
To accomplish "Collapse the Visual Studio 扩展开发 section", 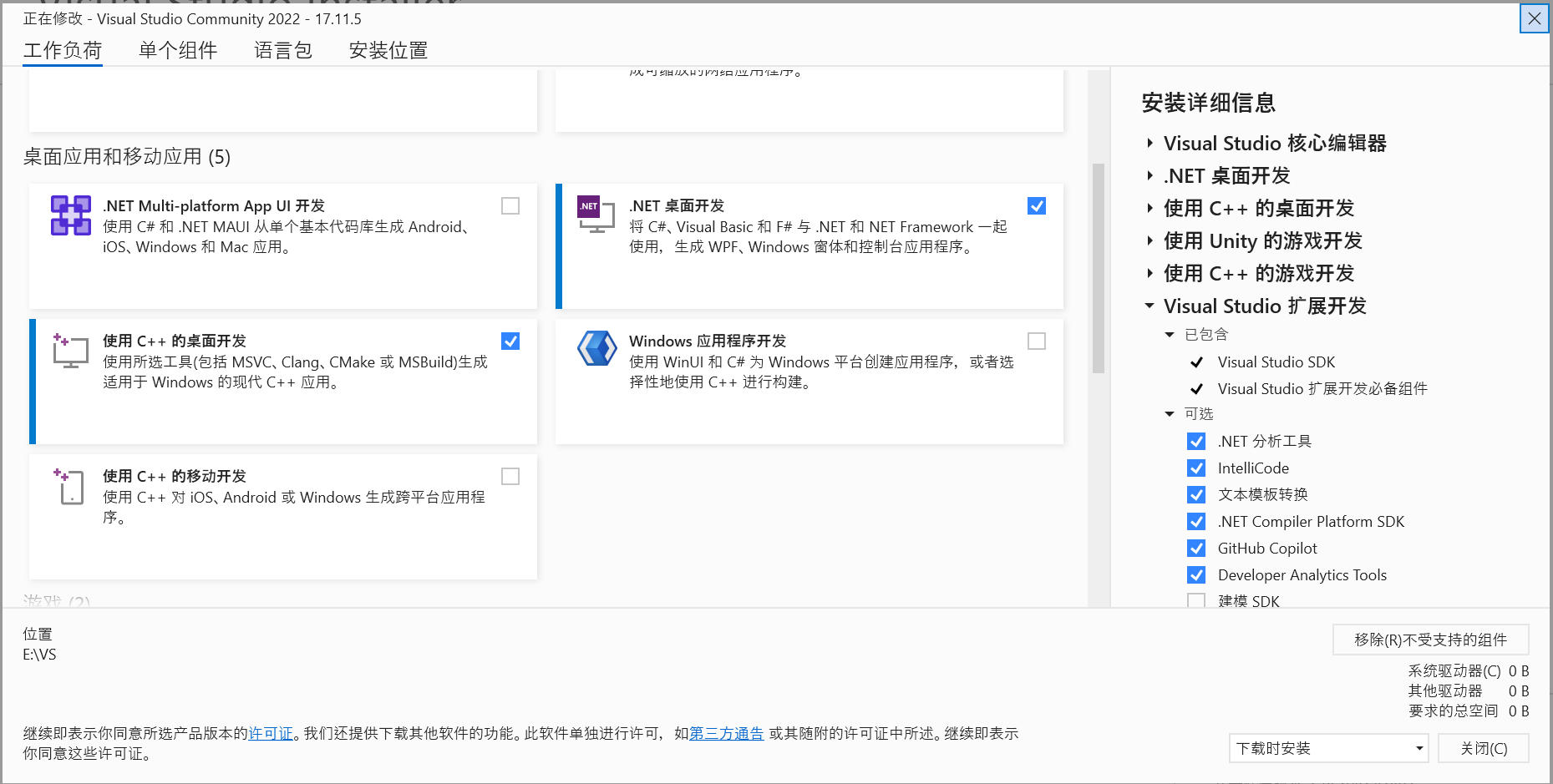I will (1150, 306).
